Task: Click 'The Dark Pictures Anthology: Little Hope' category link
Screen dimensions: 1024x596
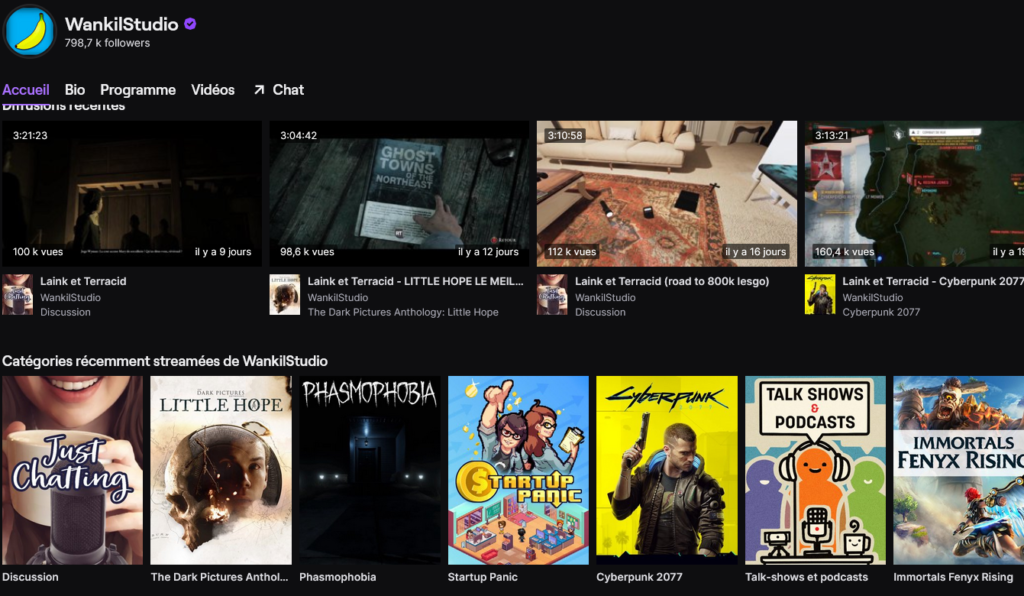Action: pos(403,313)
